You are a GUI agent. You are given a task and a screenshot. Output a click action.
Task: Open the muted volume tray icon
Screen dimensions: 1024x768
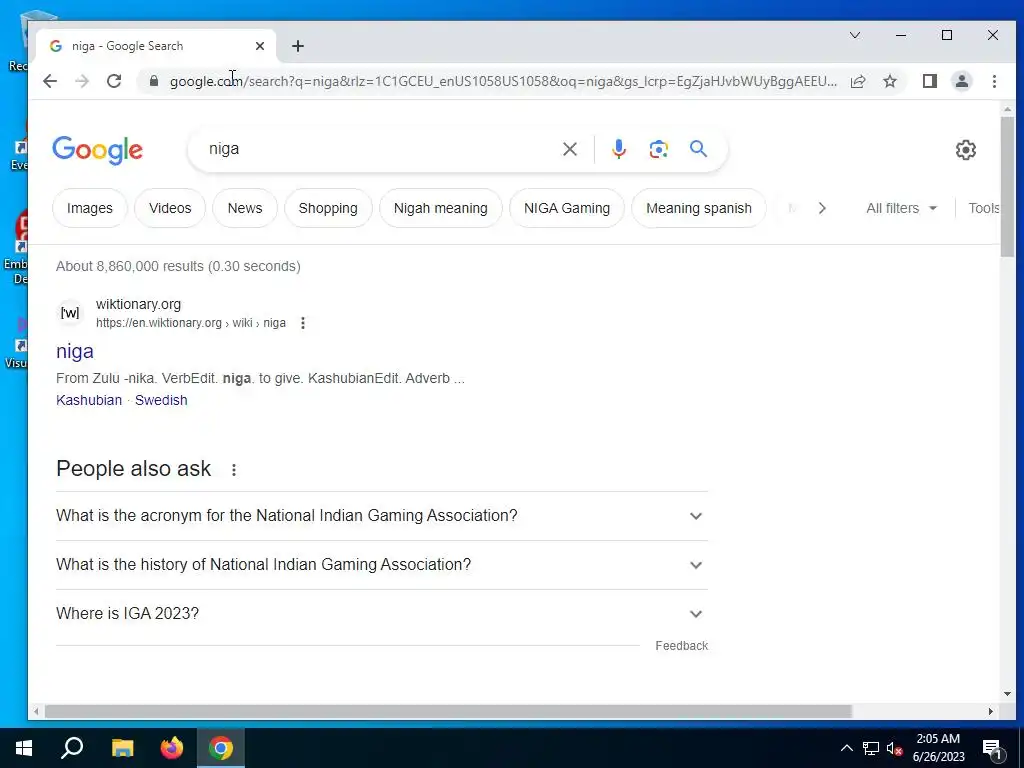(x=894, y=749)
